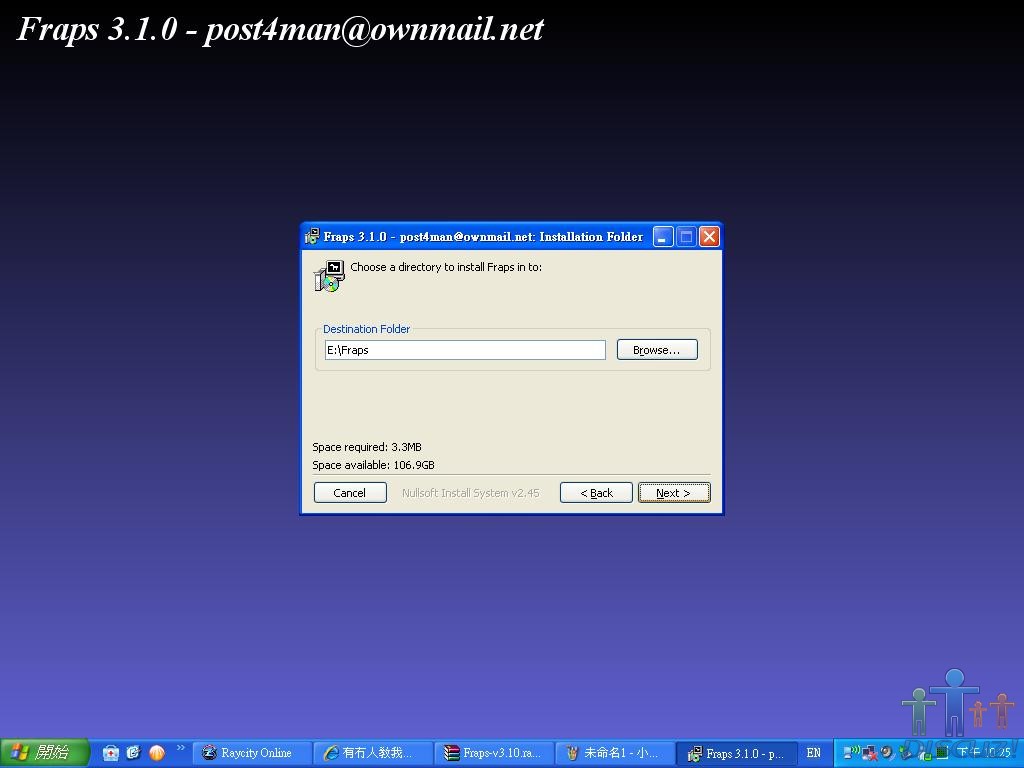This screenshot has width=1024, height=768.
Task: Click the wireless network tray icon
Action: (x=852, y=752)
